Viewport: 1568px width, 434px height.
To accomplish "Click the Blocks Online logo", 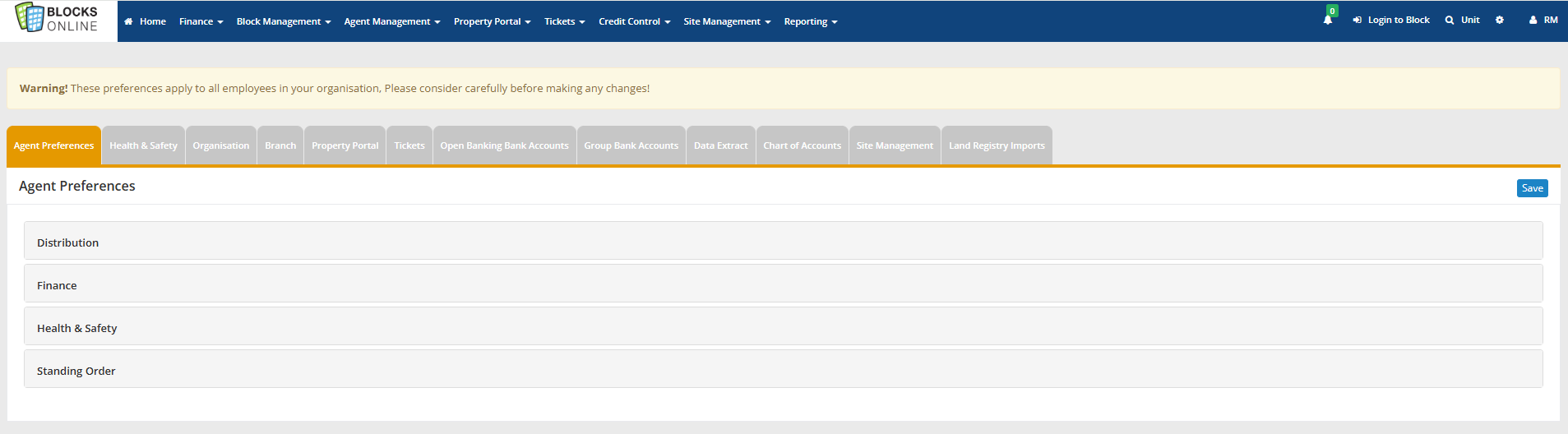I will (x=58, y=19).
